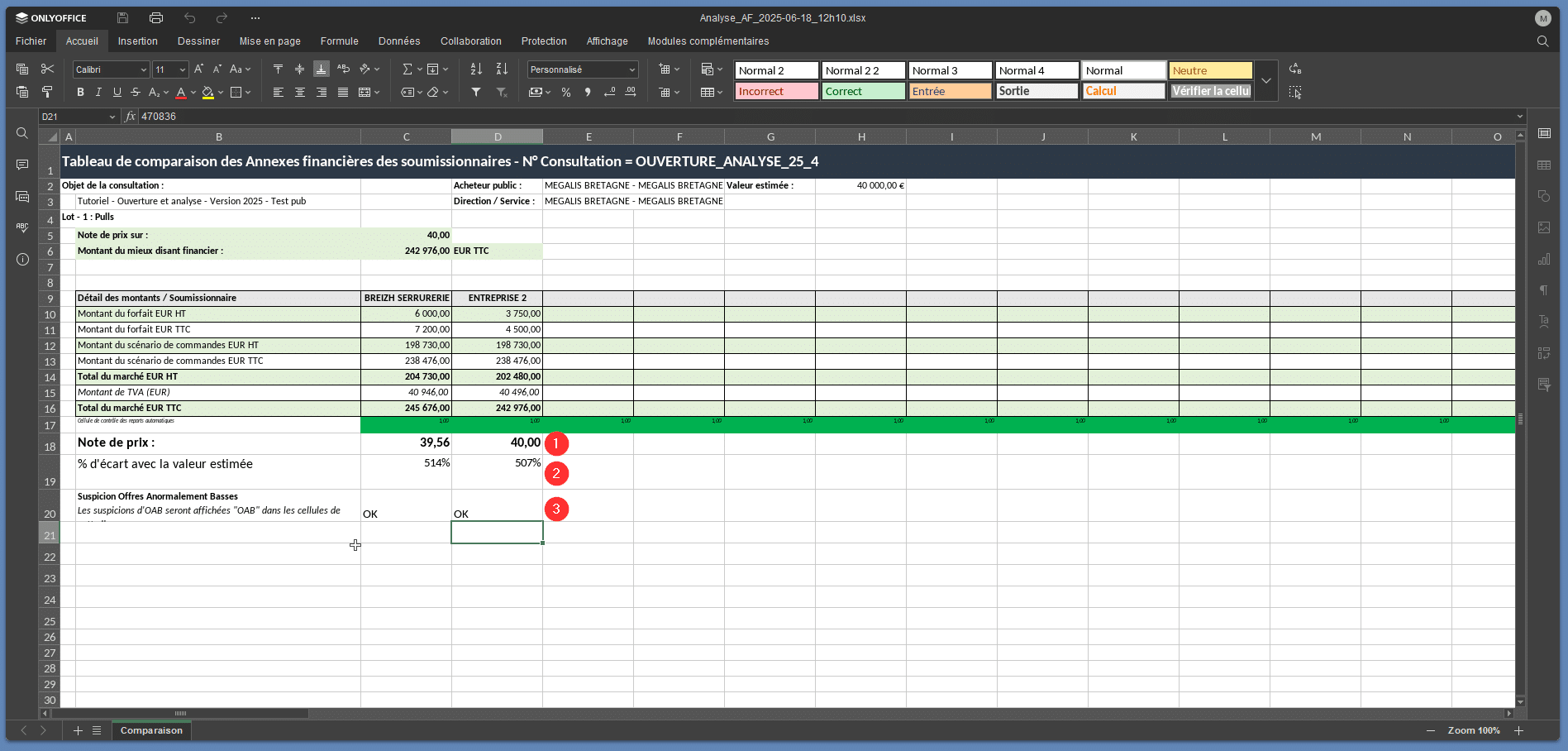This screenshot has height=751, width=1568.
Task: Click the font color red A swatch
Action: click(181, 93)
